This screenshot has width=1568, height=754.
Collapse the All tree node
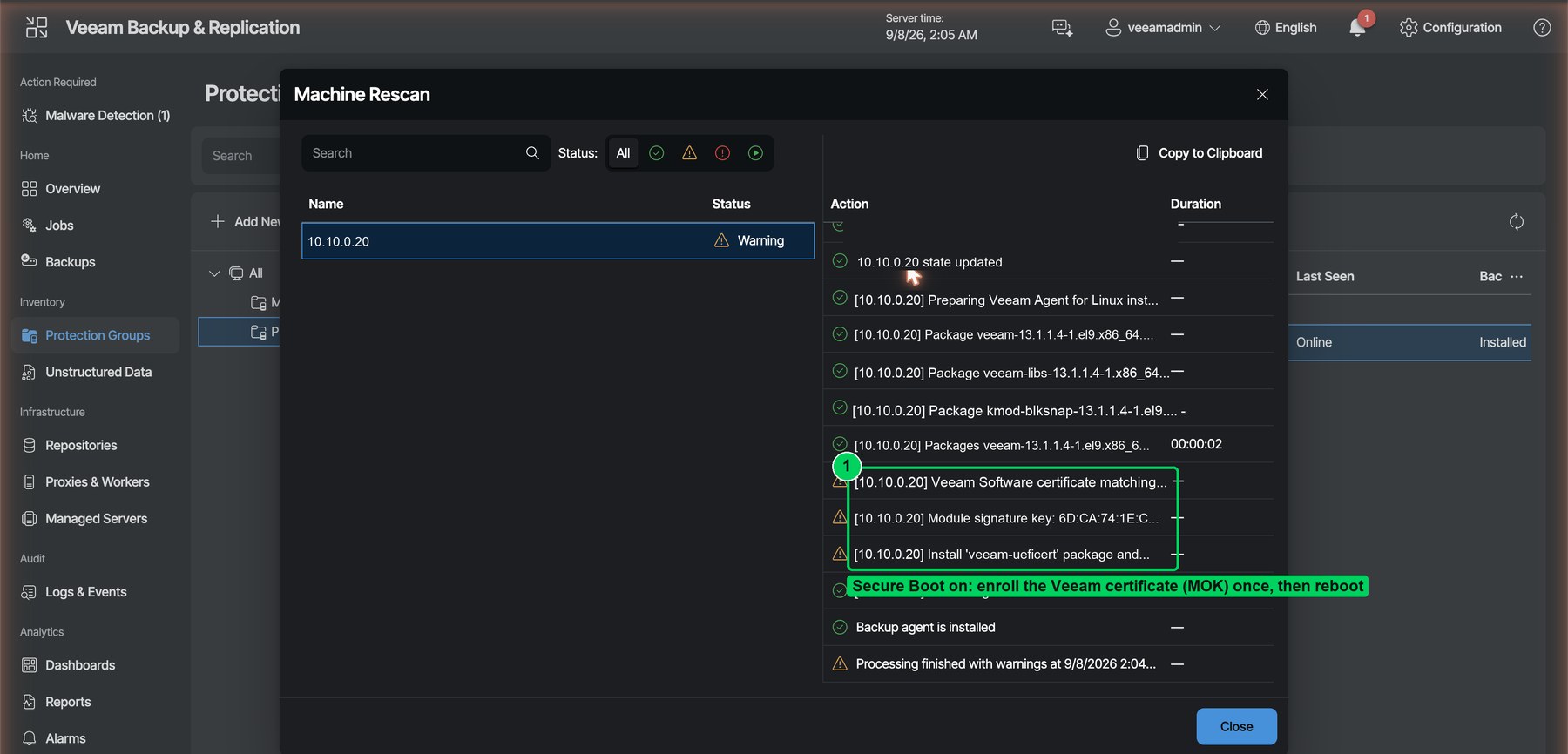(214, 273)
